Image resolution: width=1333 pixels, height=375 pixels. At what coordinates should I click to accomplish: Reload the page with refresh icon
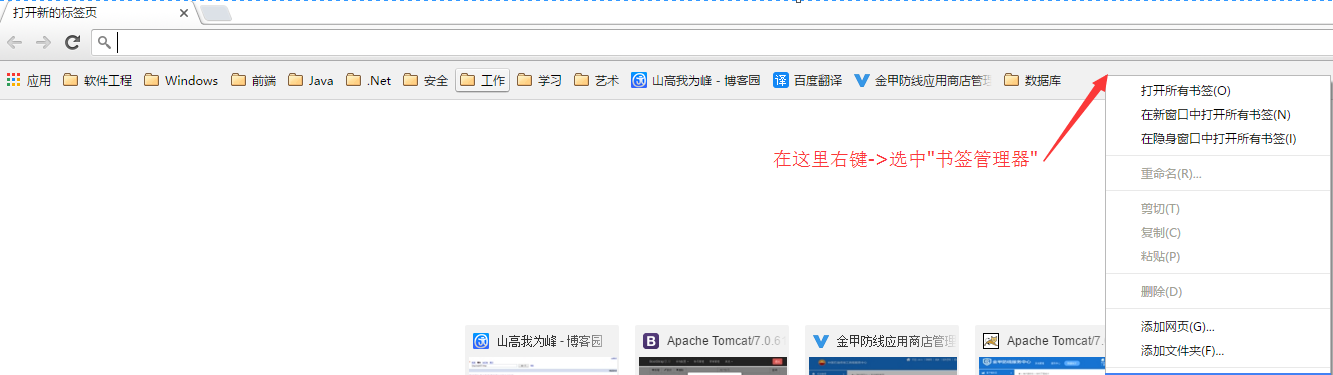click(72, 42)
